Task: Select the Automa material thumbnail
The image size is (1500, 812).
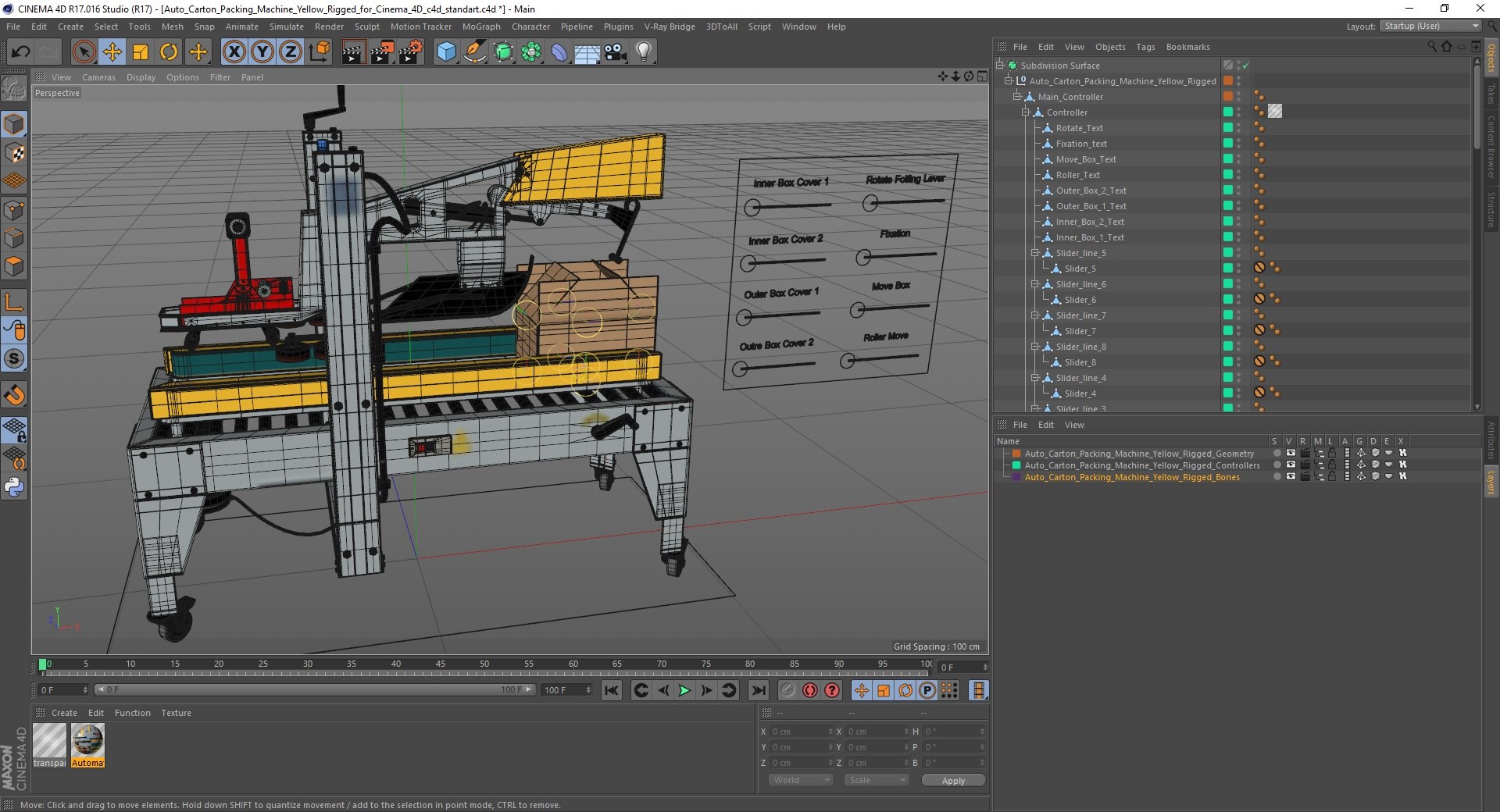Action: [x=87, y=745]
